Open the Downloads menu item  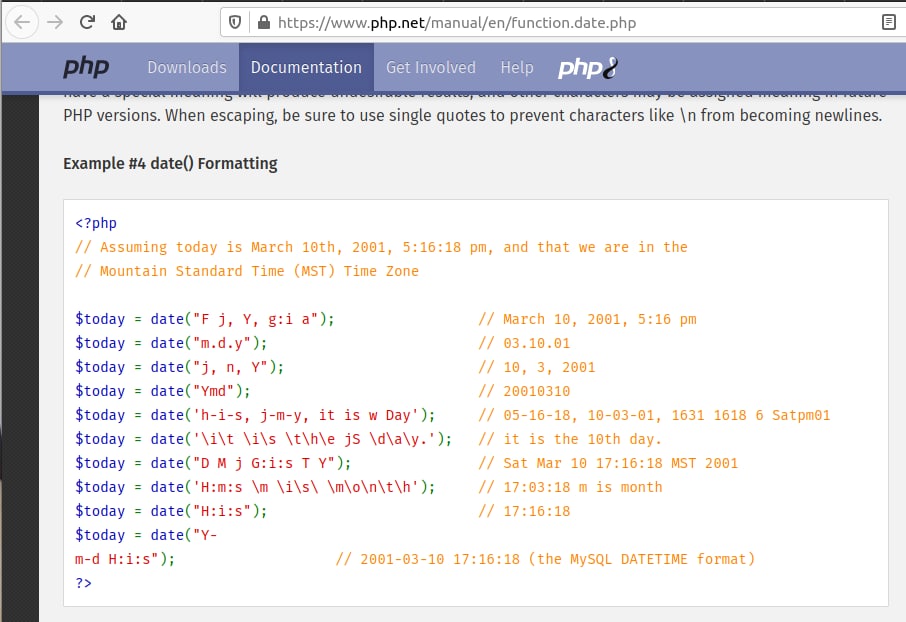coord(187,68)
